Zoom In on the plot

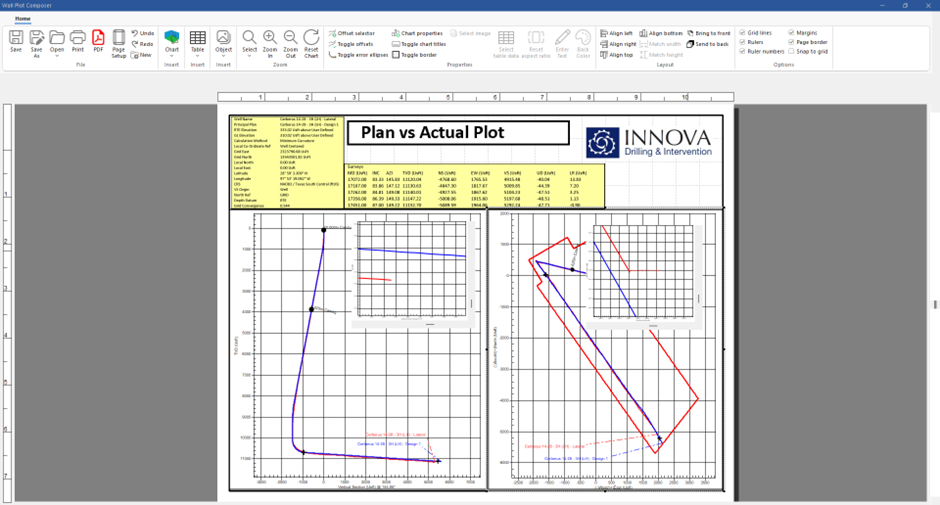pyautogui.click(x=270, y=42)
